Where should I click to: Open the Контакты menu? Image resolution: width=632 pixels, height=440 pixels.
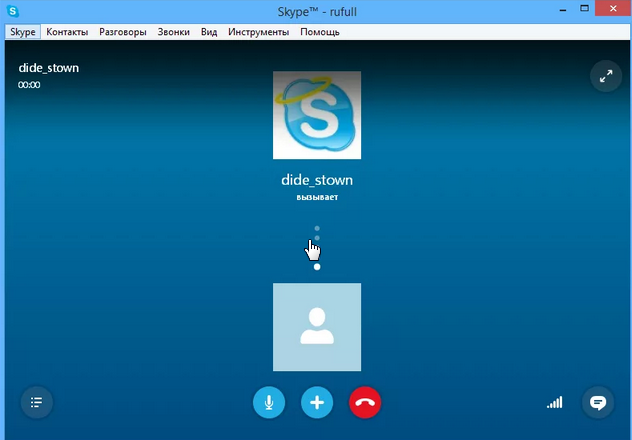tap(67, 32)
